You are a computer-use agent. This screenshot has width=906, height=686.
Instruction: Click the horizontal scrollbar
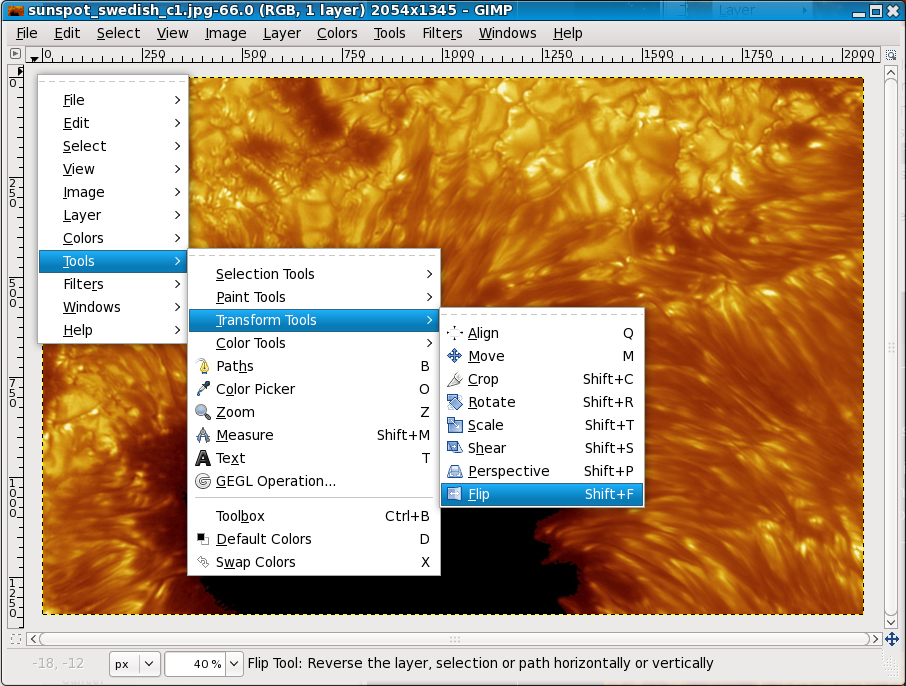(450, 637)
